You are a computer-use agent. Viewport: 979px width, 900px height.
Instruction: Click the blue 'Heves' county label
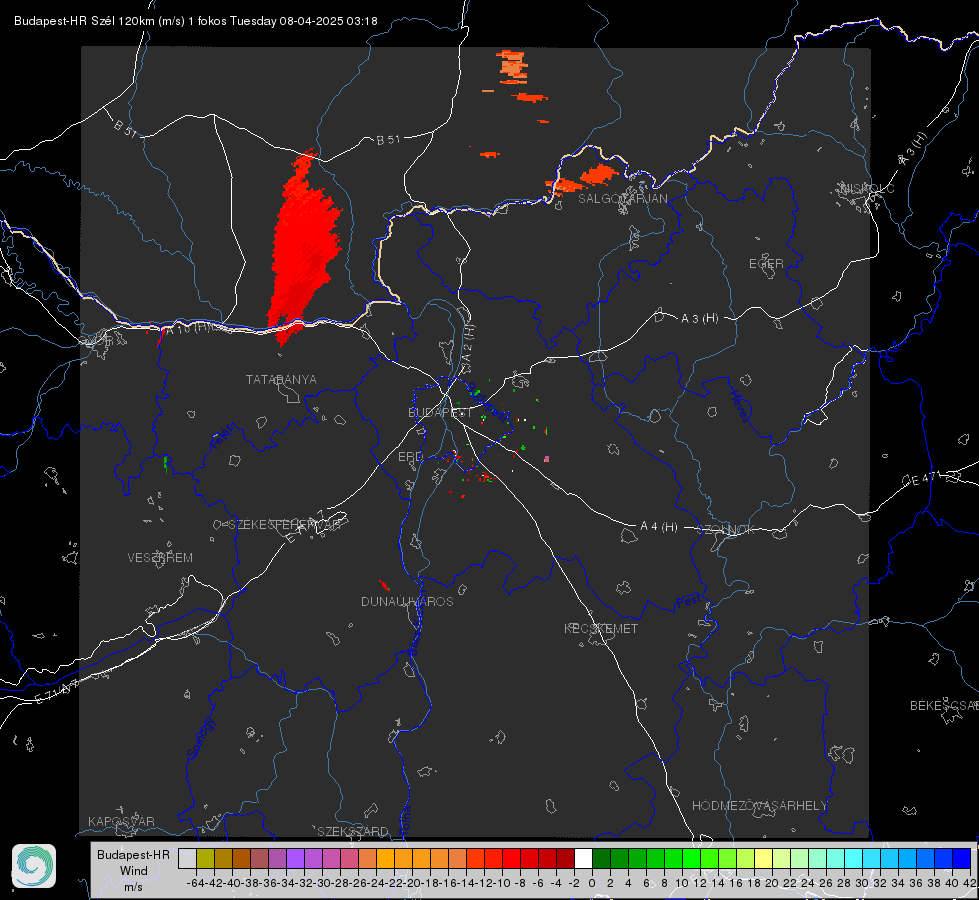tap(739, 406)
